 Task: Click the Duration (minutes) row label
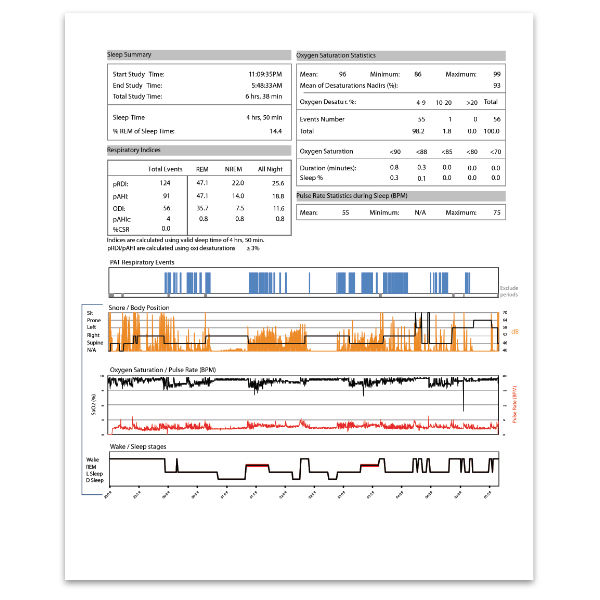point(328,168)
